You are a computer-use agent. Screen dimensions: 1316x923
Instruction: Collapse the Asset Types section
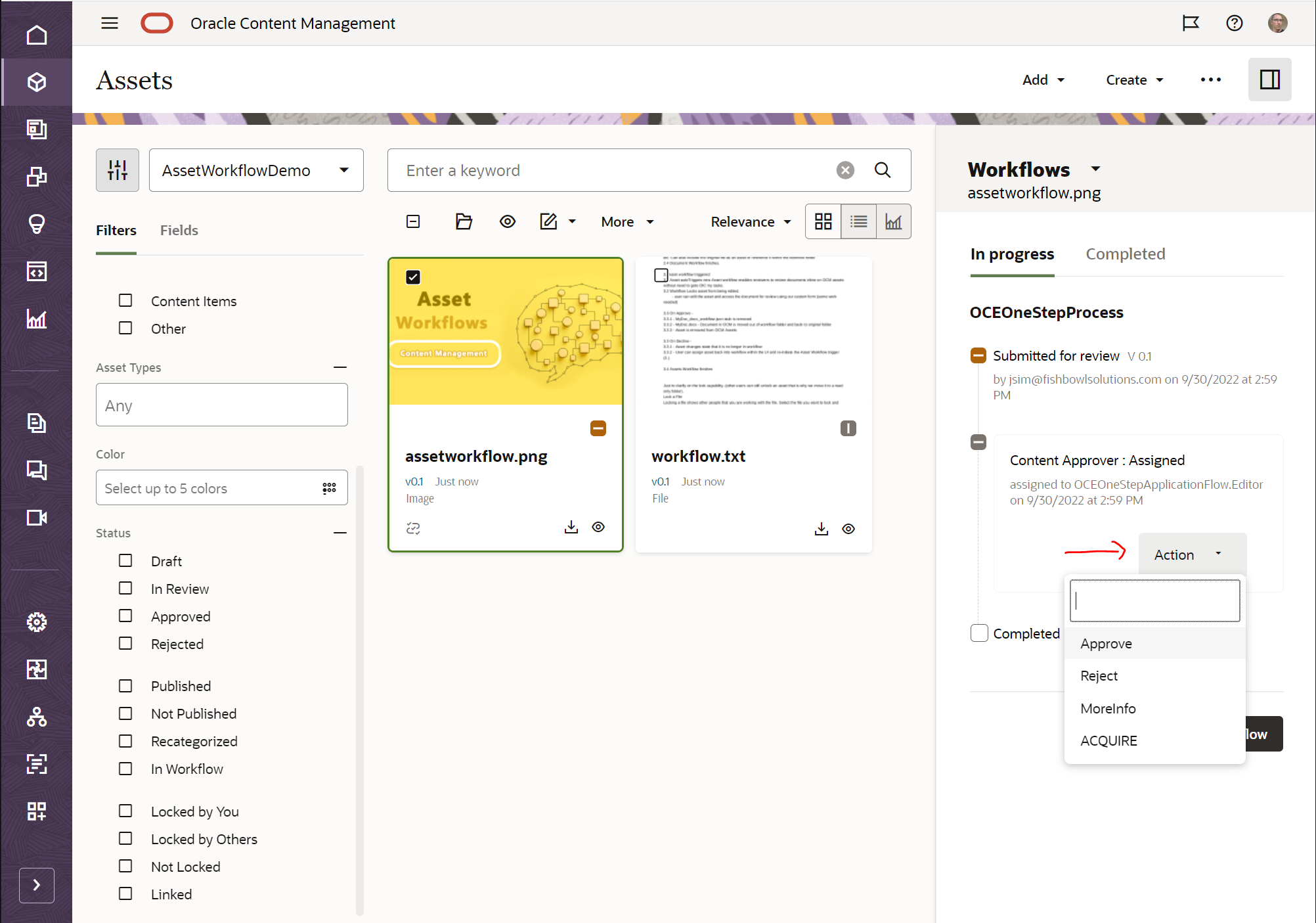pyautogui.click(x=340, y=367)
